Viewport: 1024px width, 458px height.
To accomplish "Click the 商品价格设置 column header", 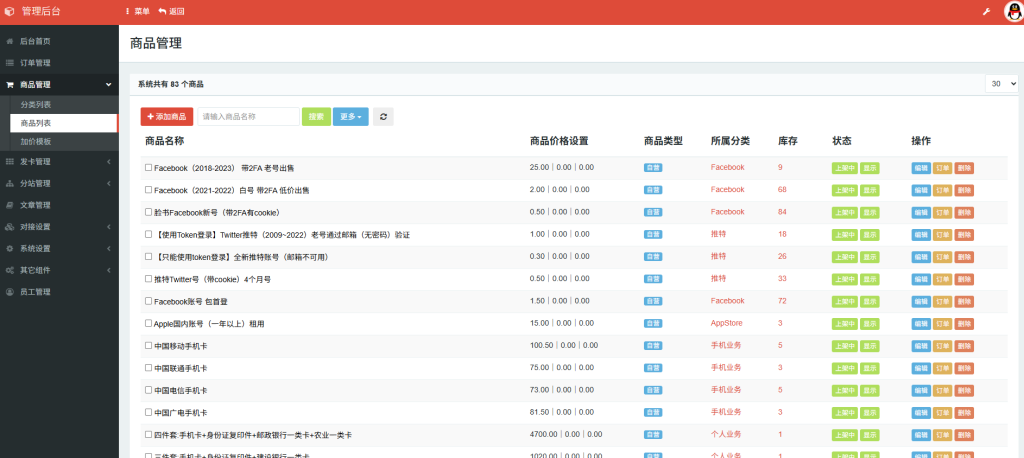I will (559, 140).
